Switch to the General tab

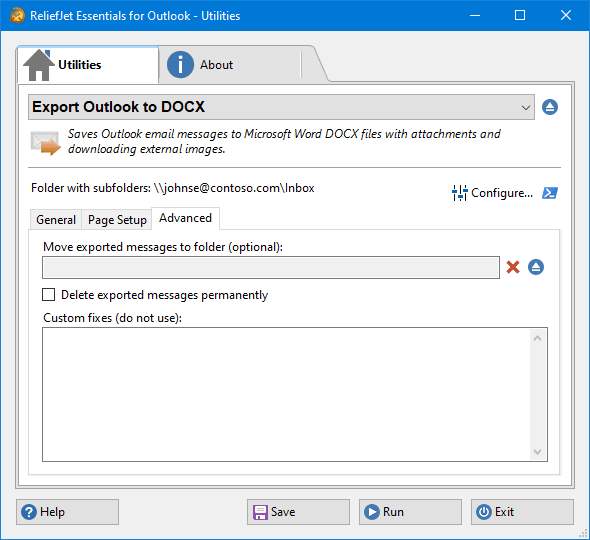[56, 220]
